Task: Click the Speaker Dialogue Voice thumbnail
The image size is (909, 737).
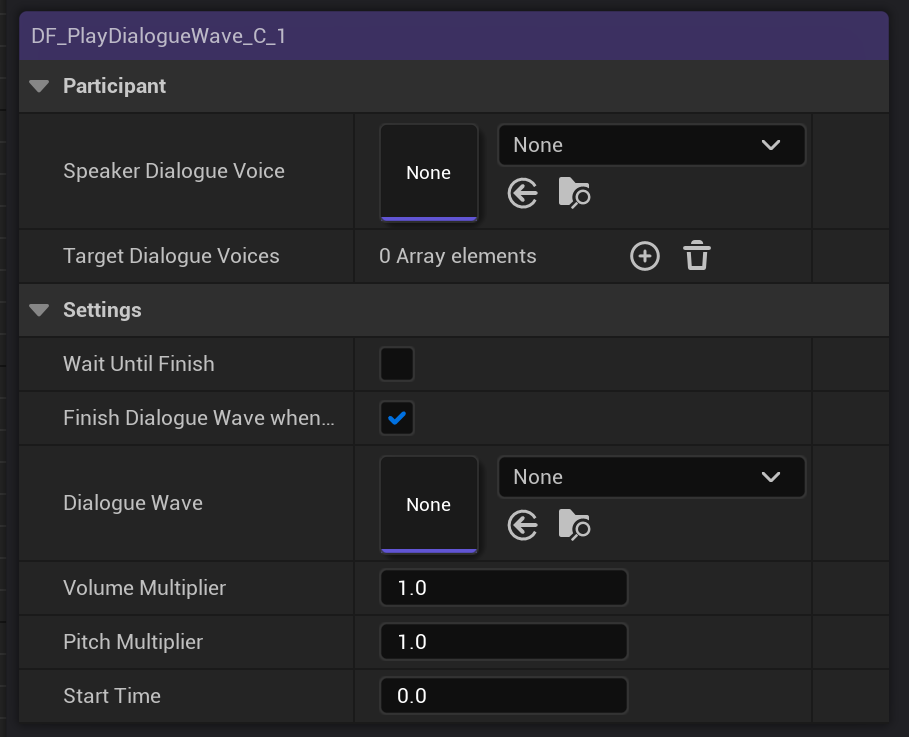Action: [x=429, y=172]
